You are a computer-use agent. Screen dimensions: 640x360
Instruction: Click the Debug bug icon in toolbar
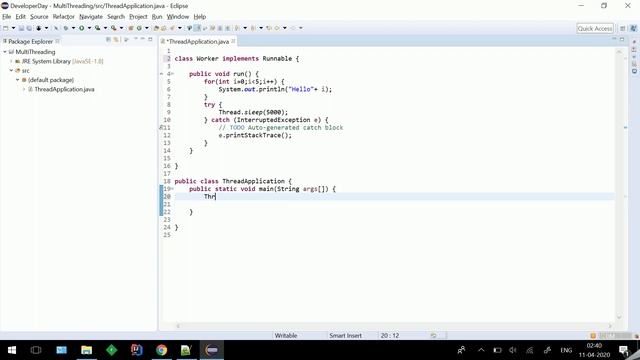click(x=65, y=28)
